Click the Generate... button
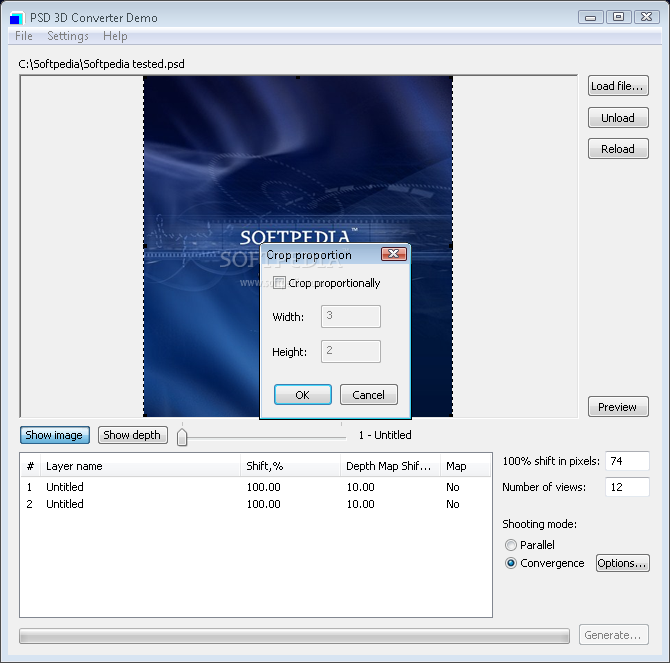670x663 pixels. pos(614,635)
